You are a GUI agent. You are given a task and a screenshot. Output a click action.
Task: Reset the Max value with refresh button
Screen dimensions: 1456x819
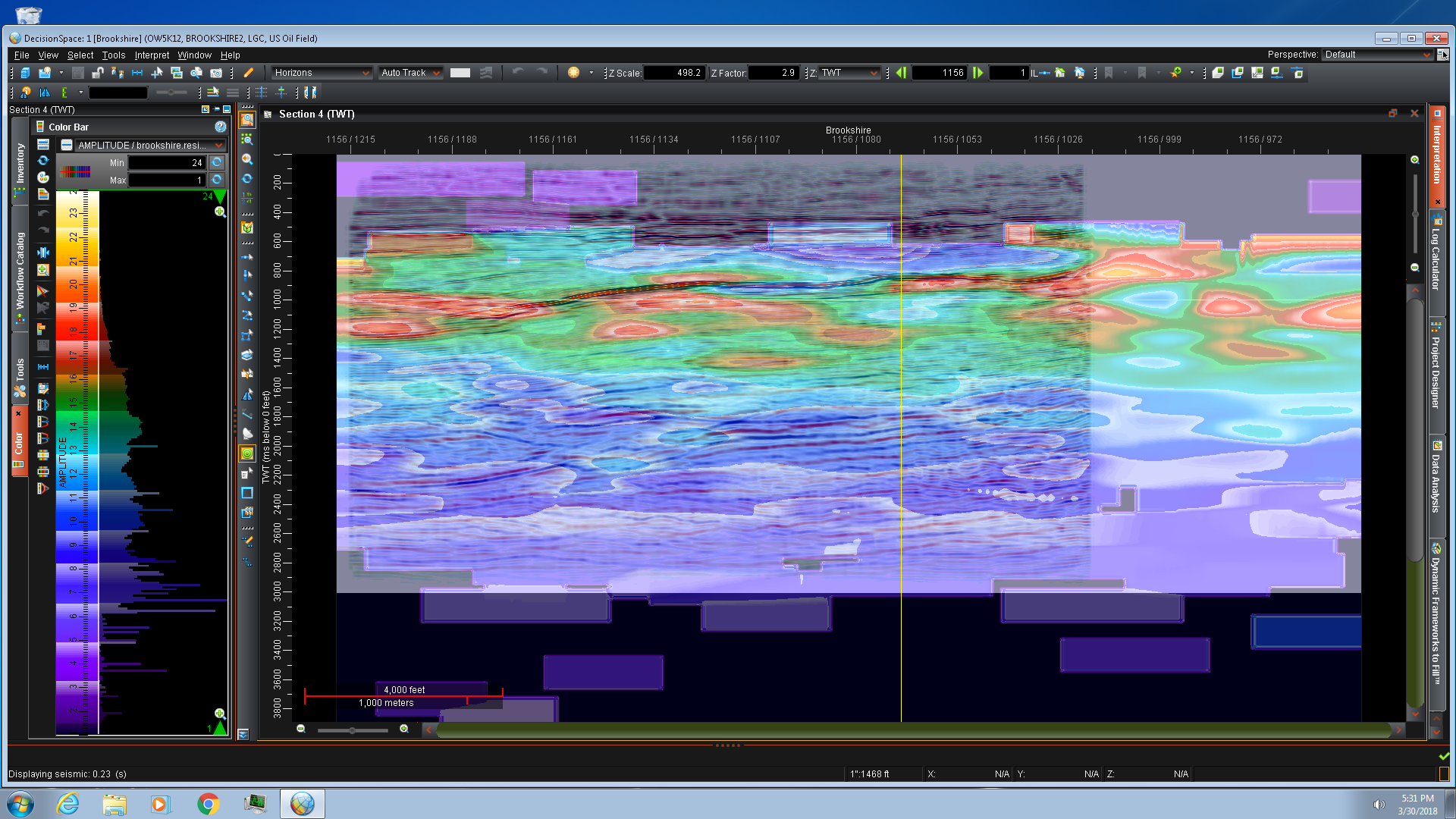pos(217,180)
